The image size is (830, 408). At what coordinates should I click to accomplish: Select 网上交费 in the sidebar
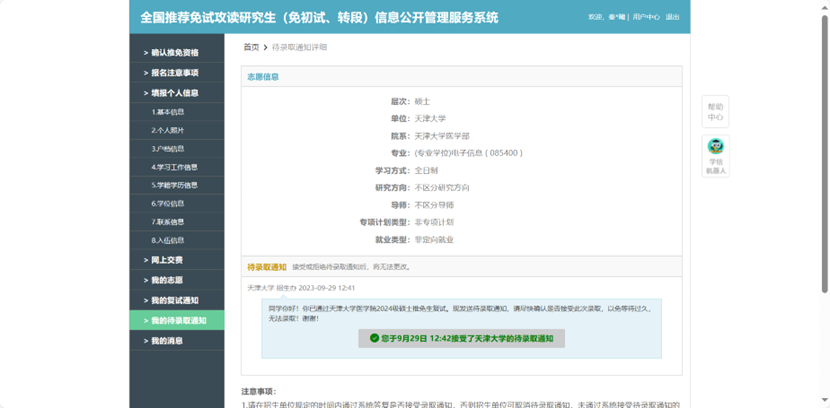[x=167, y=260]
